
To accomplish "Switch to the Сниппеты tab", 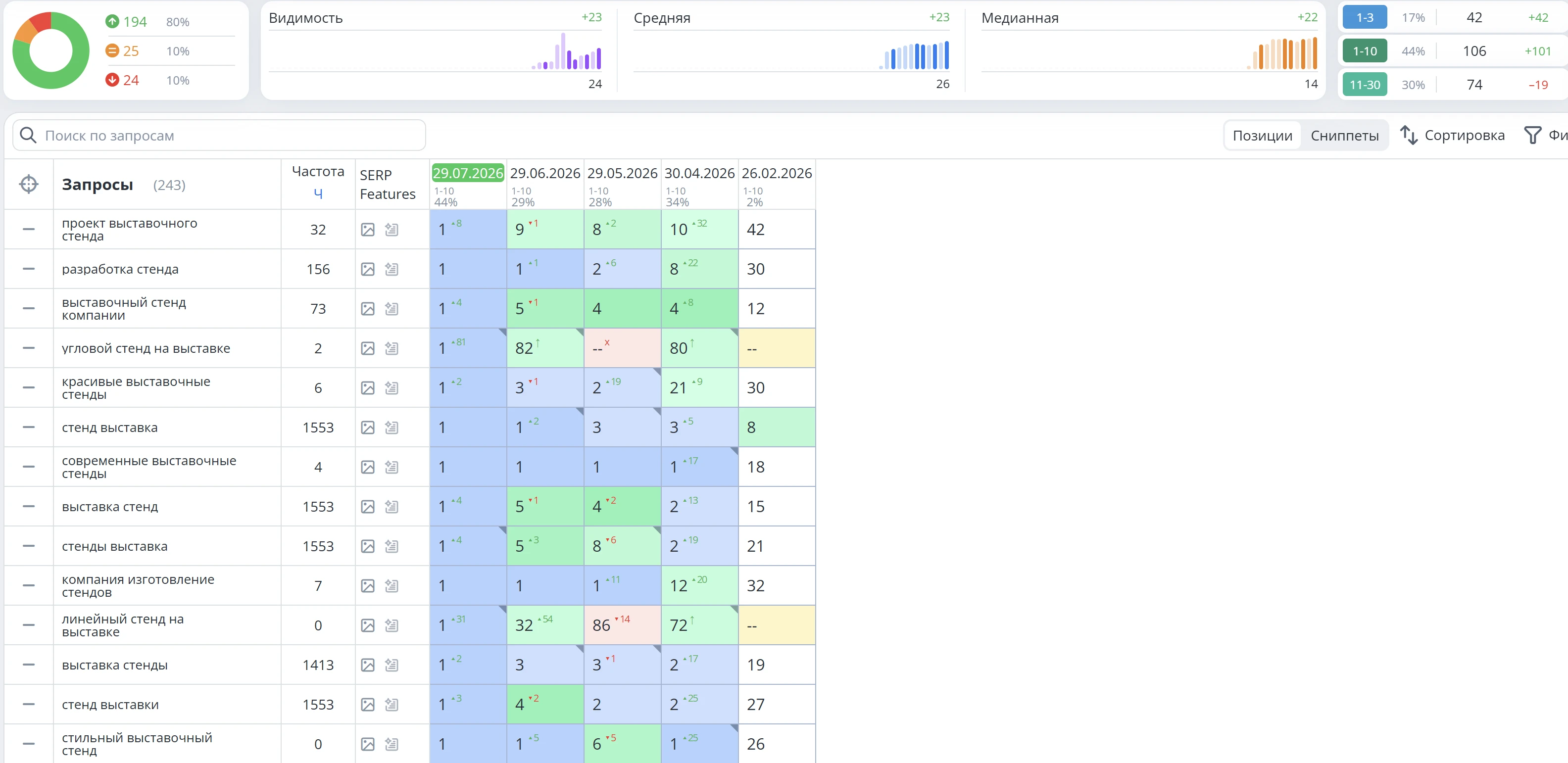I will click(1345, 135).
